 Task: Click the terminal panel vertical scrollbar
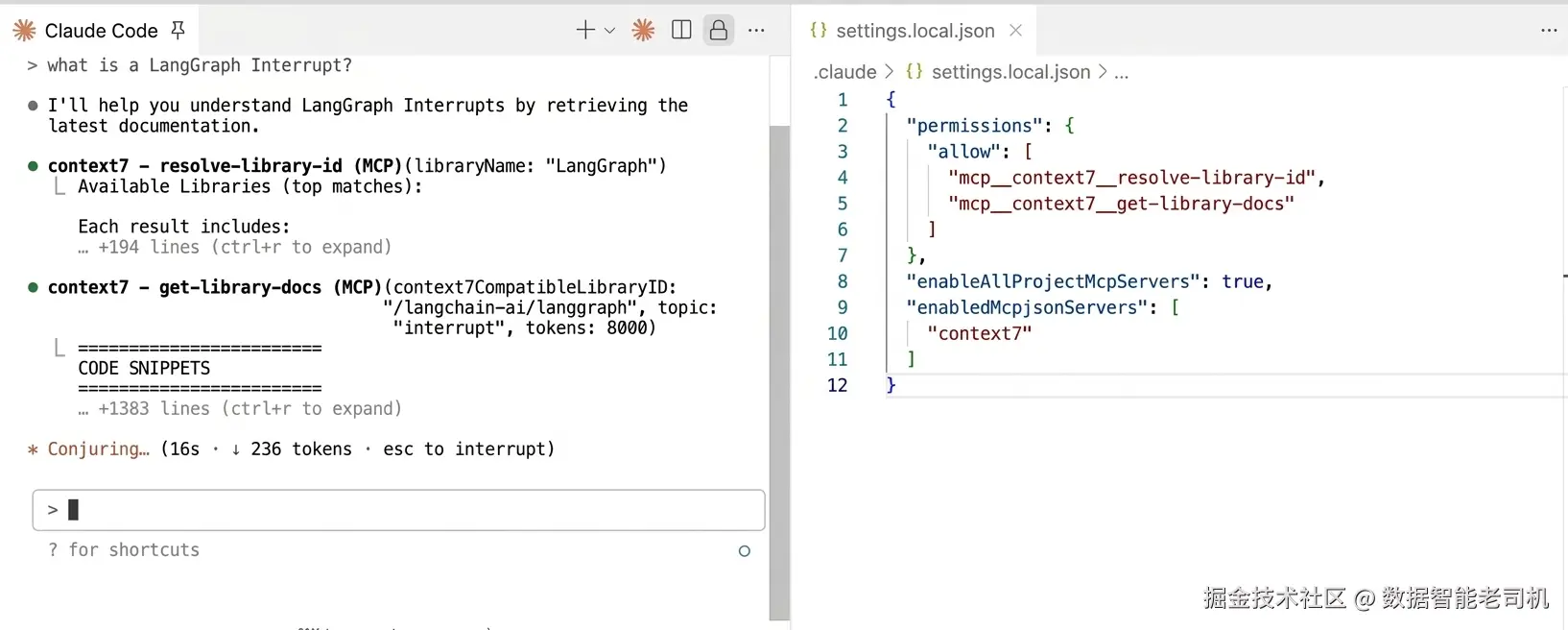pyautogui.click(x=779, y=373)
